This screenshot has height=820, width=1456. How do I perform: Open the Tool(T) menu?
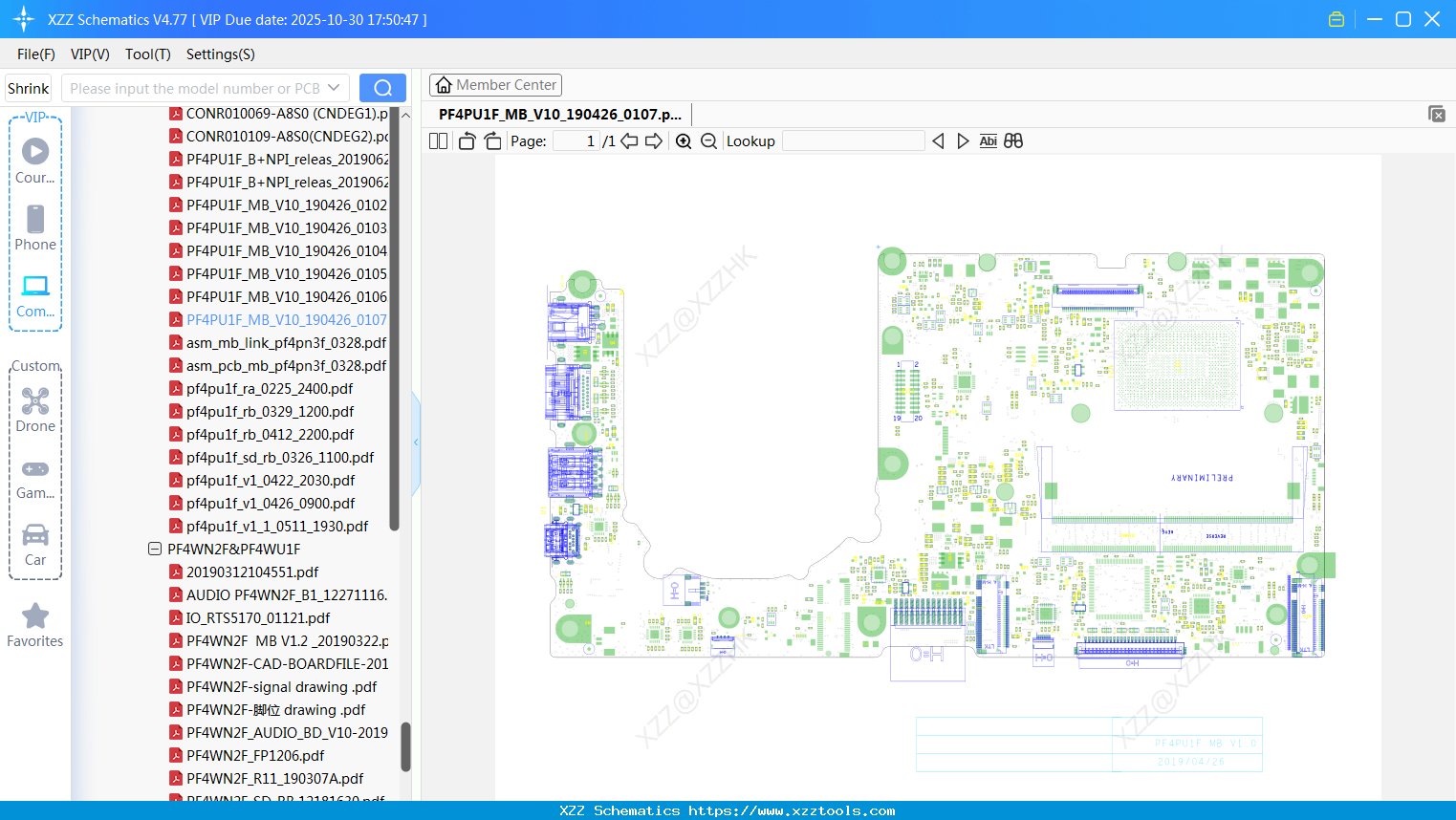click(x=147, y=54)
